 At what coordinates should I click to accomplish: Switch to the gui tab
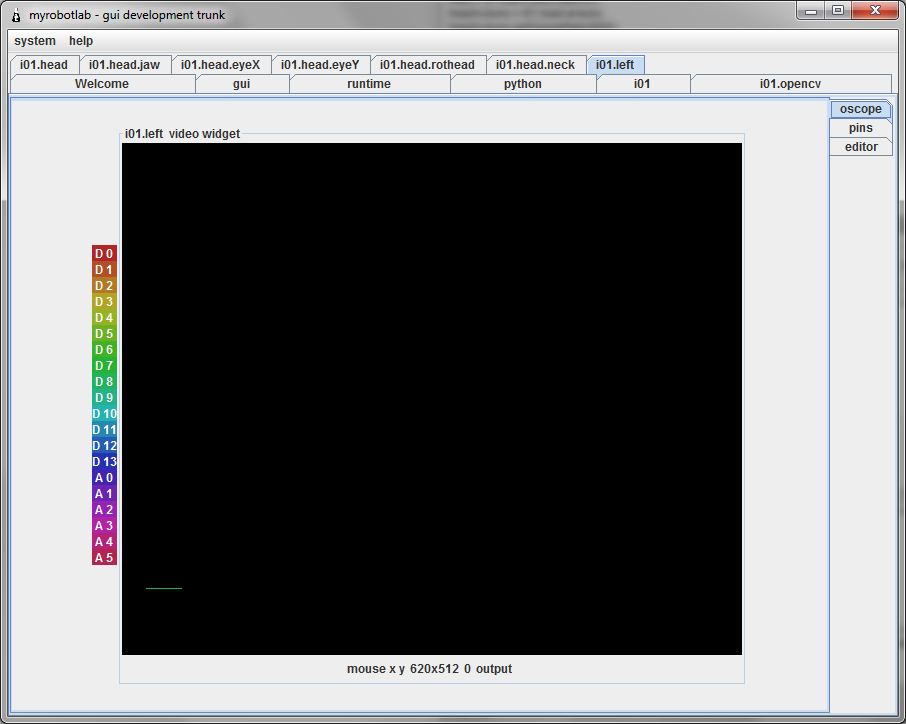242,84
